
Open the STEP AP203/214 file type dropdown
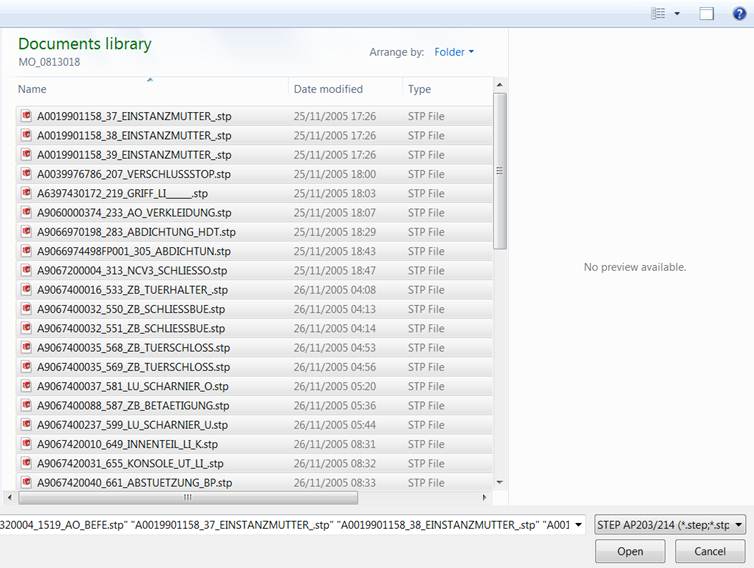click(669, 525)
